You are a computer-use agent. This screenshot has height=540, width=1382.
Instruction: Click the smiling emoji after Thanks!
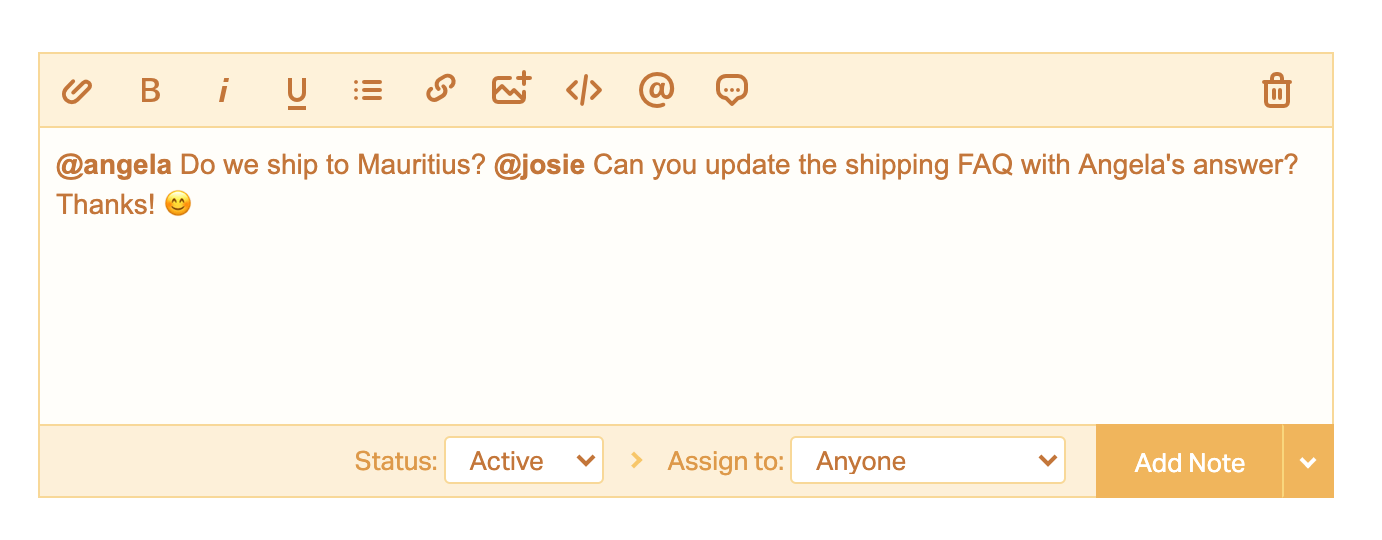(x=177, y=205)
